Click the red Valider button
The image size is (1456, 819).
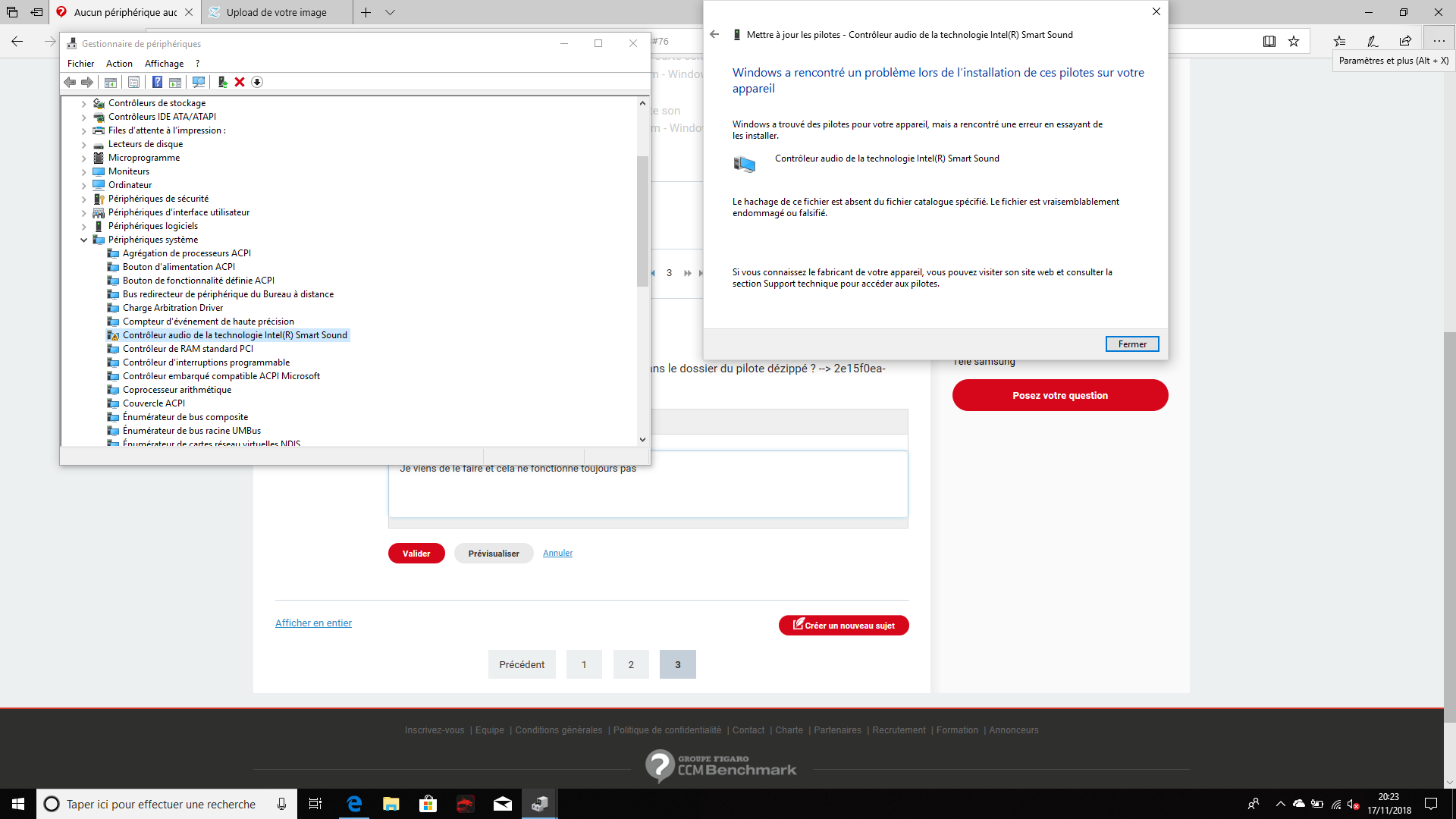pos(416,554)
